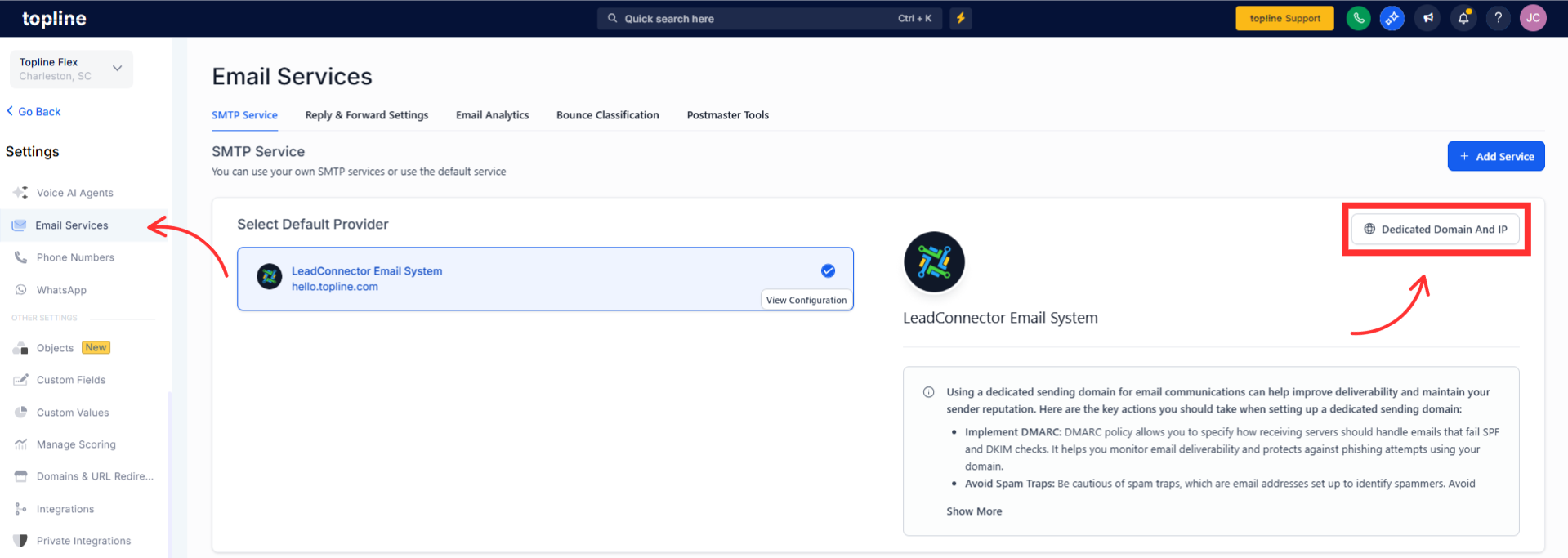Click the Custom Fields edit icon
The width and height of the screenshot is (1568, 558).
click(x=20, y=380)
